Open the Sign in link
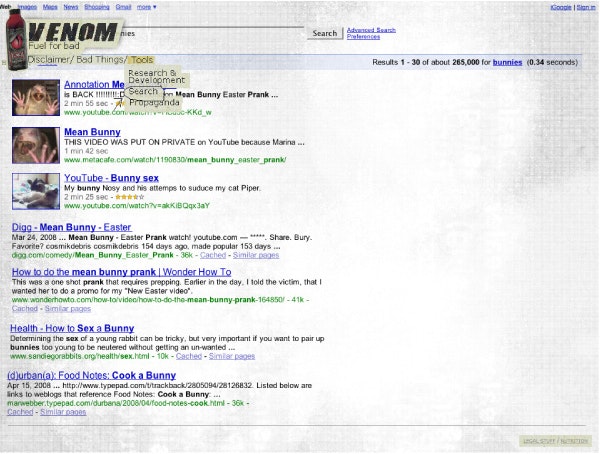This screenshot has width=600, height=454. click(x=586, y=7)
